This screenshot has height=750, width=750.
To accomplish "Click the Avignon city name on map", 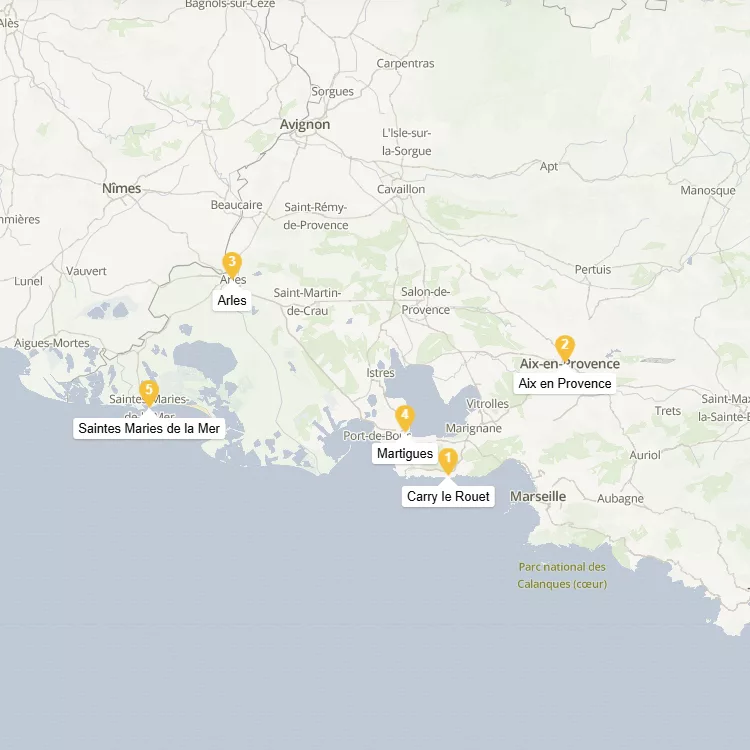I will (305, 125).
